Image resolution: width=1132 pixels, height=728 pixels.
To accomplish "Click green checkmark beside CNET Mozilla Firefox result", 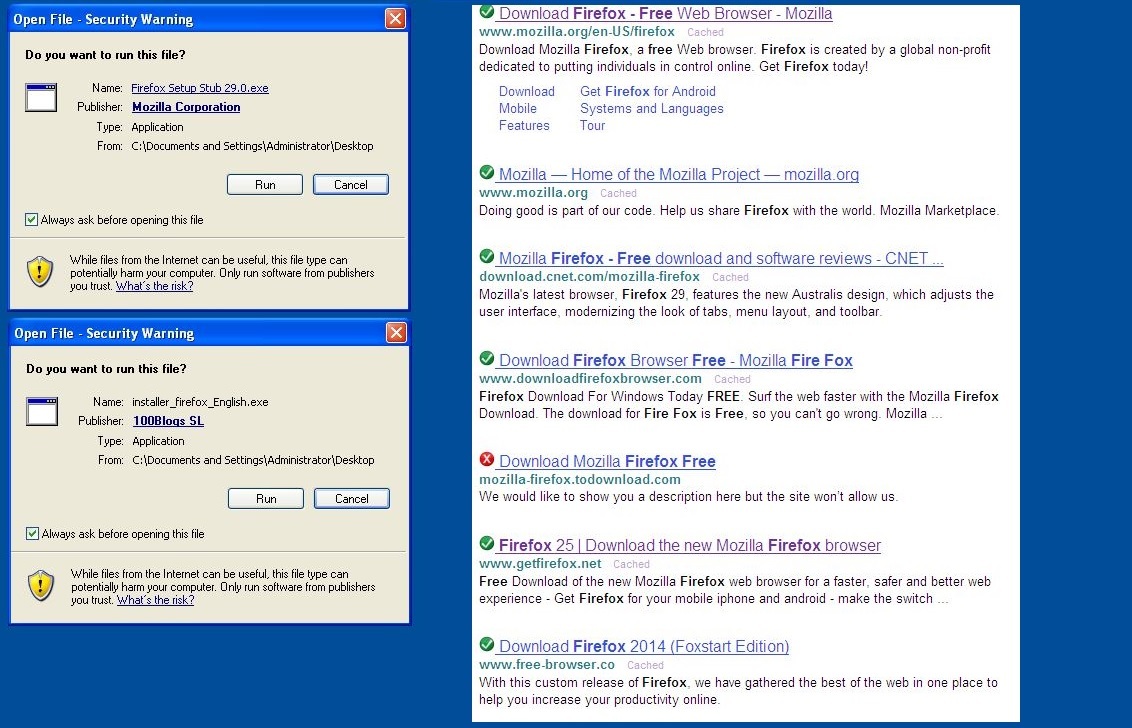I will coord(487,256).
